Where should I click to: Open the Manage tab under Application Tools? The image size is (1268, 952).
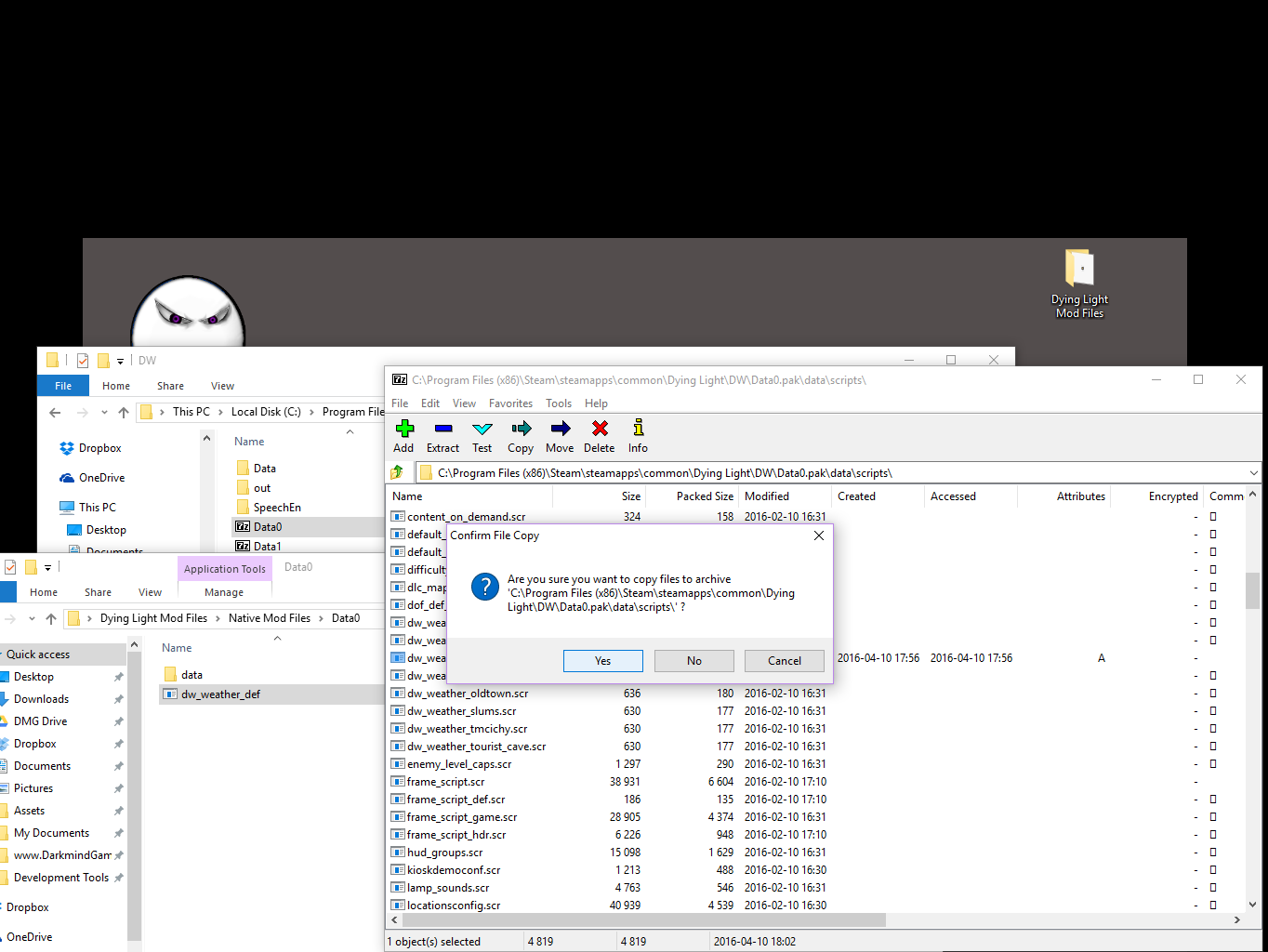(224, 592)
